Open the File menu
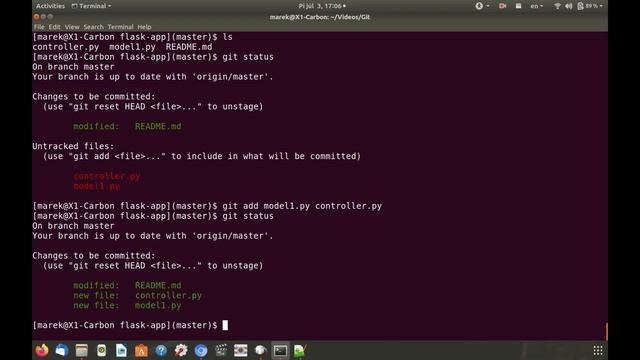 pyautogui.click(x=39, y=27)
